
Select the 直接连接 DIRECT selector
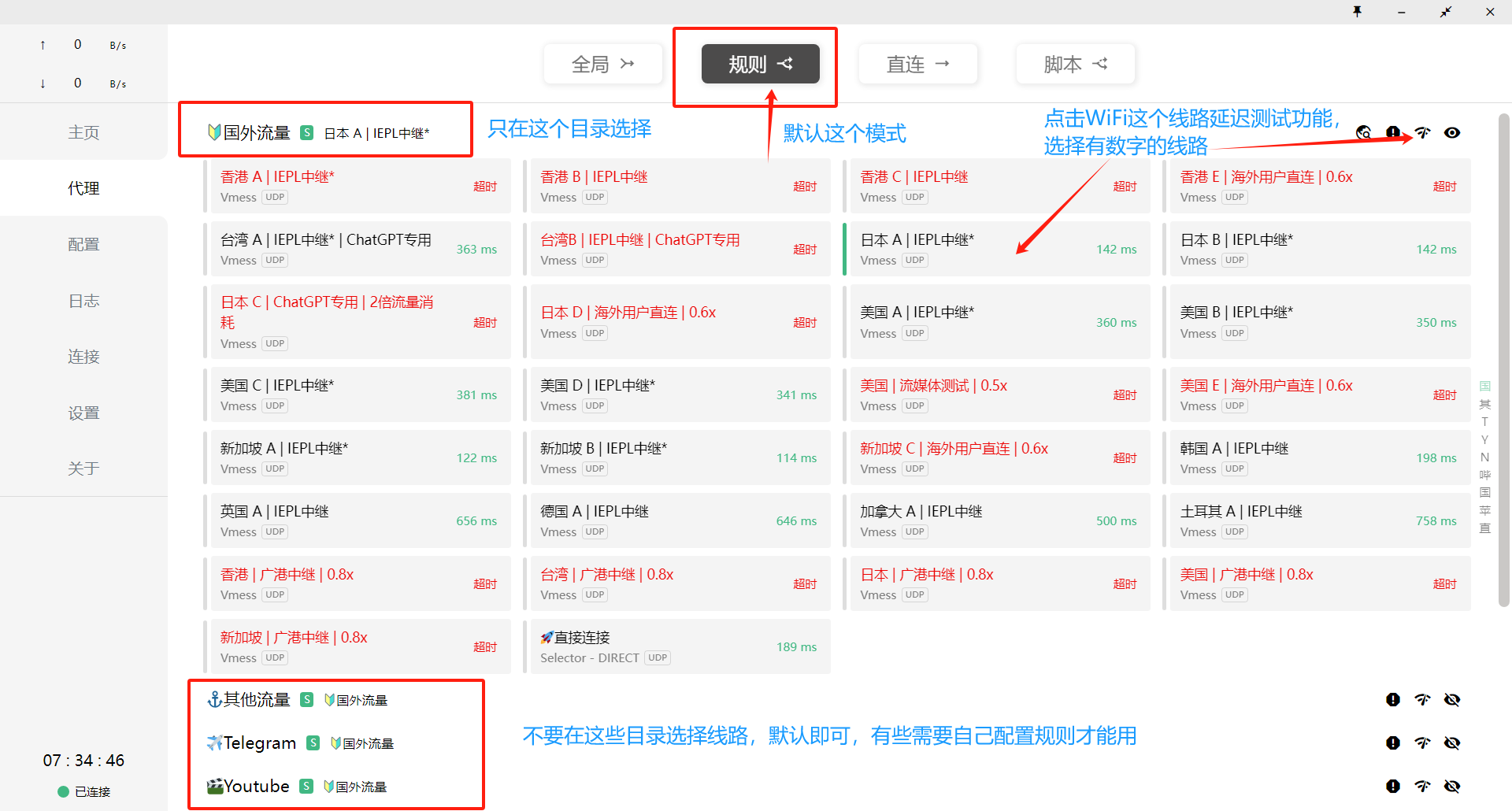click(679, 646)
